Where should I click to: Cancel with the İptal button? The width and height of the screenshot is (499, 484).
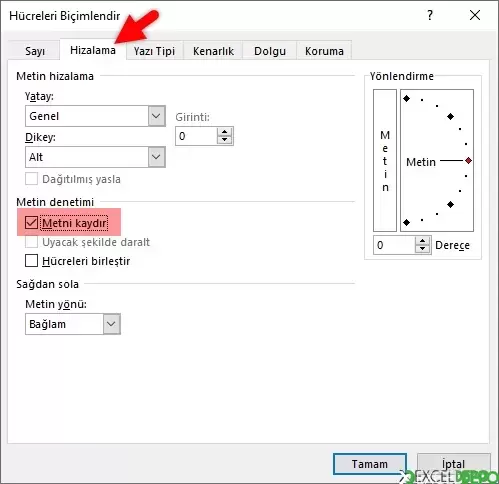[x=453, y=464]
